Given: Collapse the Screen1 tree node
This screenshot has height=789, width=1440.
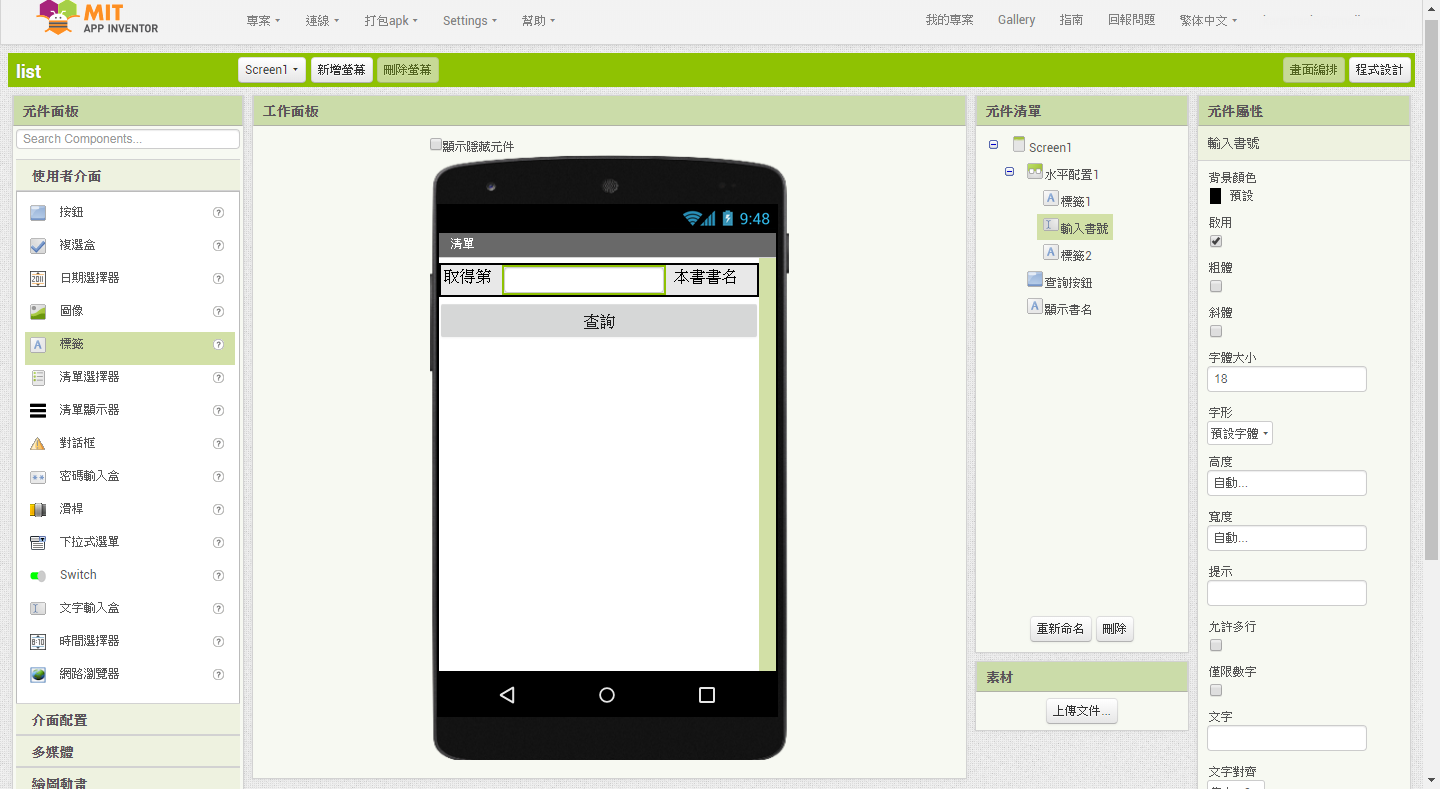Looking at the screenshot, I should click(x=993, y=145).
